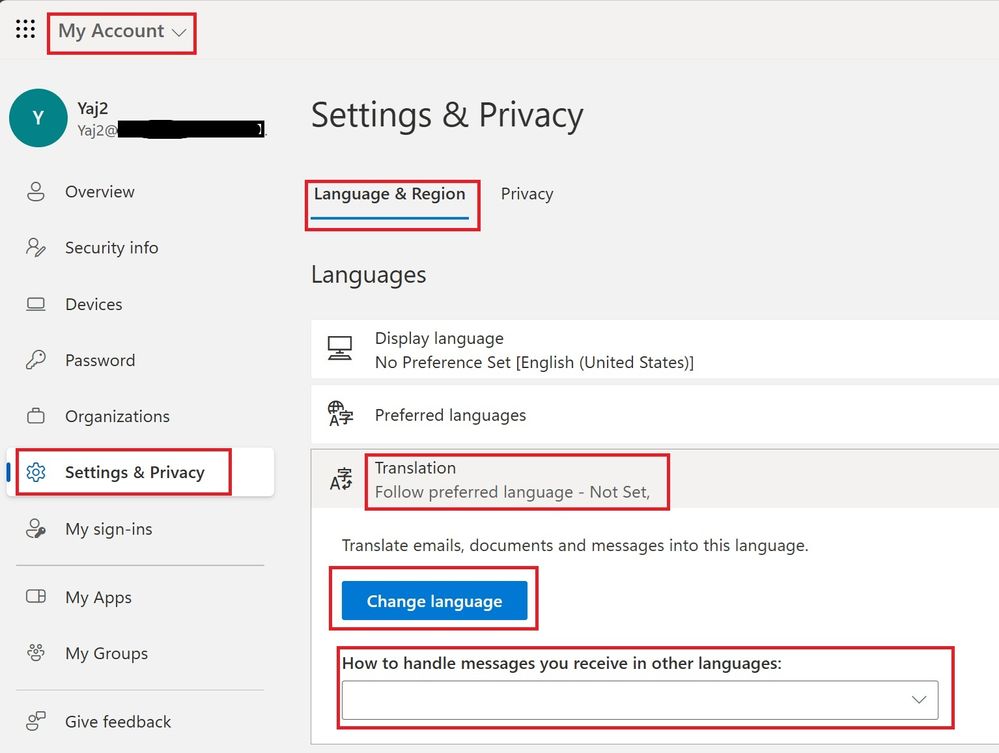Click the Languages heading
Image resolution: width=999 pixels, height=753 pixels.
pyautogui.click(x=369, y=275)
